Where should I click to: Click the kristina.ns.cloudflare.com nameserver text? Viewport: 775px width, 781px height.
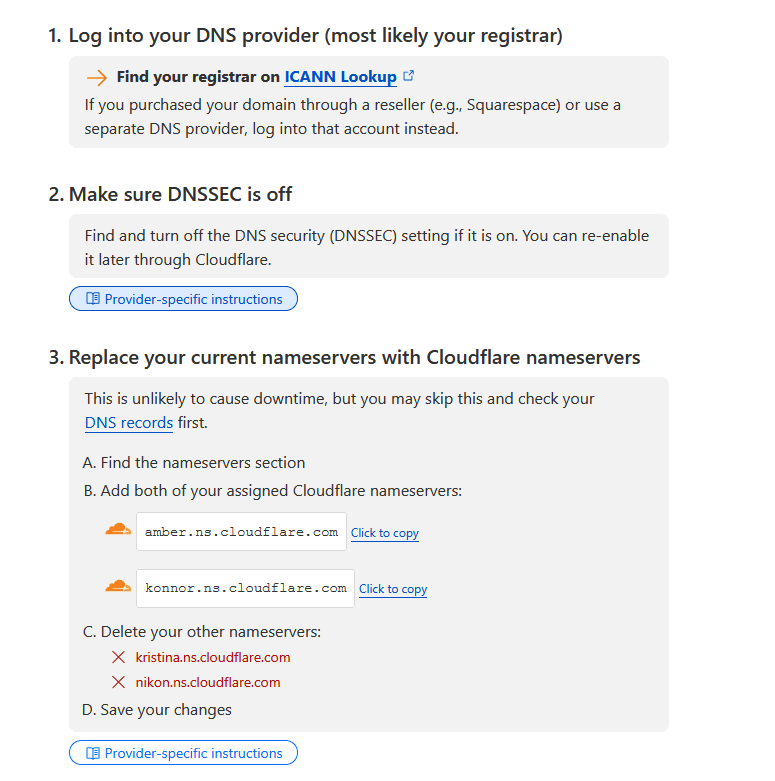(x=213, y=658)
